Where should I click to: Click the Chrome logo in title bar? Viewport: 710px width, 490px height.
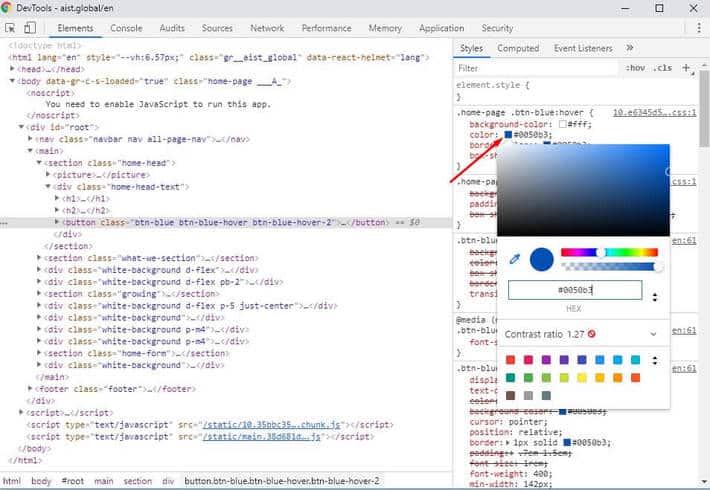(6, 8)
